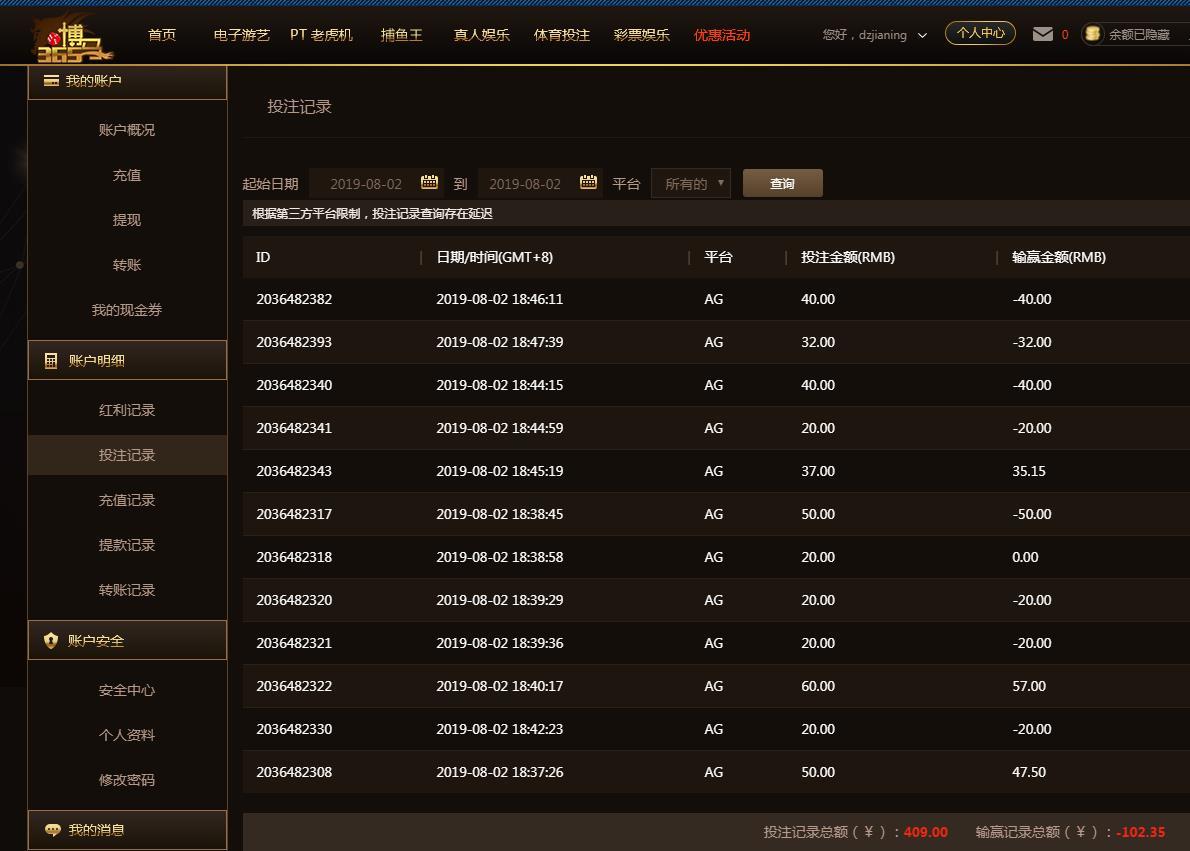Open calendar icon for end date
Screen dimensions: 1190x851
pos(588,182)
